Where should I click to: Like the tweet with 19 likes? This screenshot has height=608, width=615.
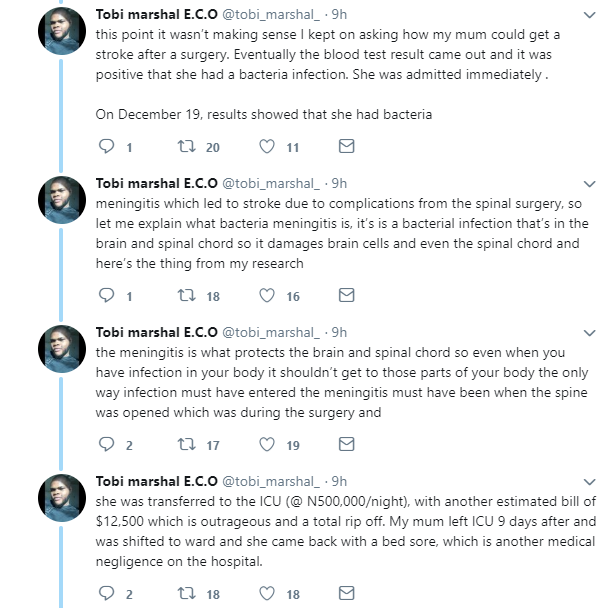[x=267, y=445]
